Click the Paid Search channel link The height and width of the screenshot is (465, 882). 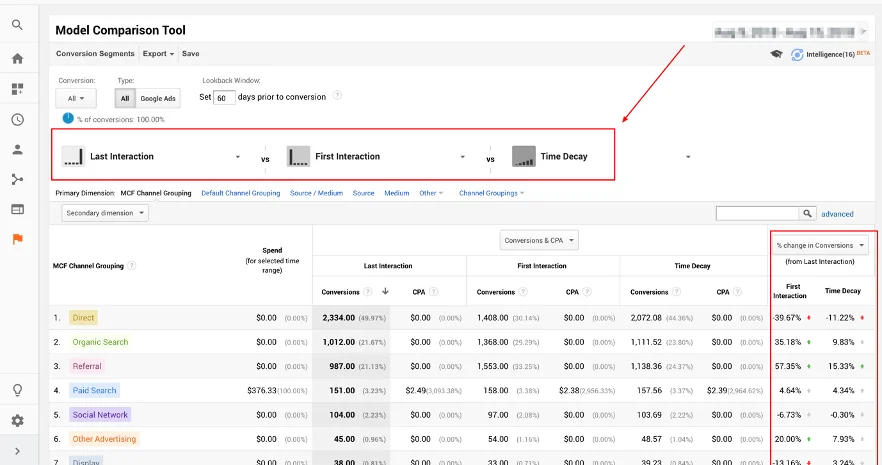click(94, 390)
